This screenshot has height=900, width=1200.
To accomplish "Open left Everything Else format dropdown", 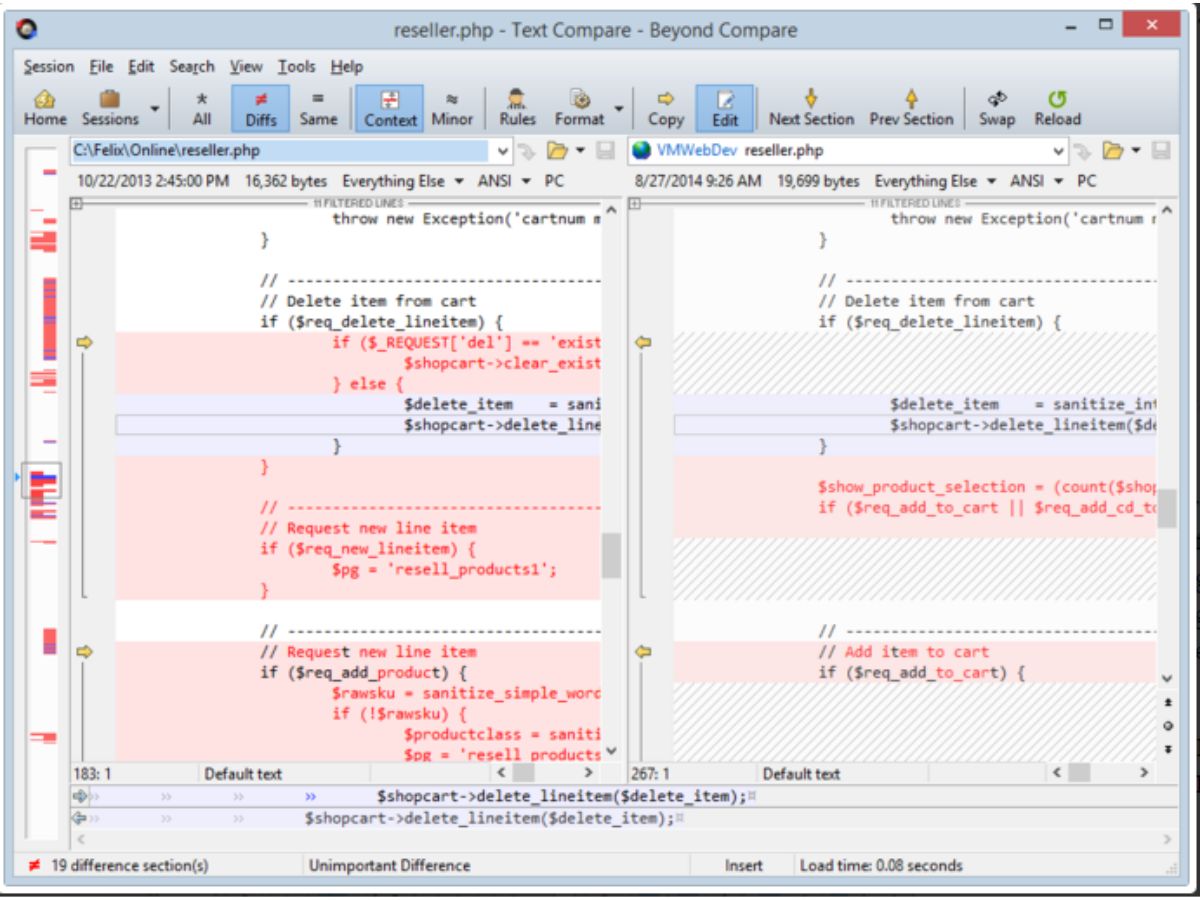I will click(405, 182).
